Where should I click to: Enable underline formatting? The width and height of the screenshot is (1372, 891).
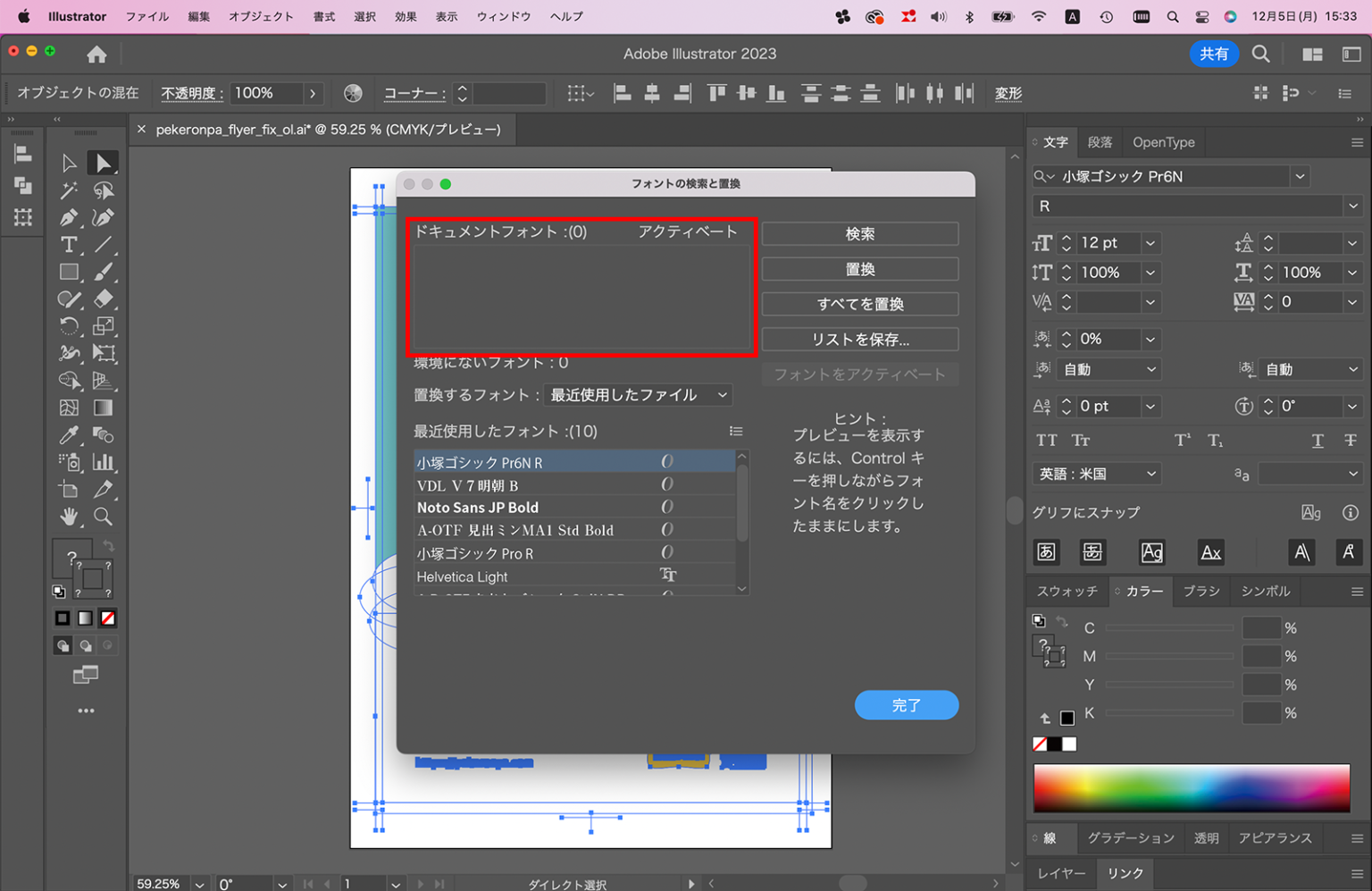tap(1318, 440)
